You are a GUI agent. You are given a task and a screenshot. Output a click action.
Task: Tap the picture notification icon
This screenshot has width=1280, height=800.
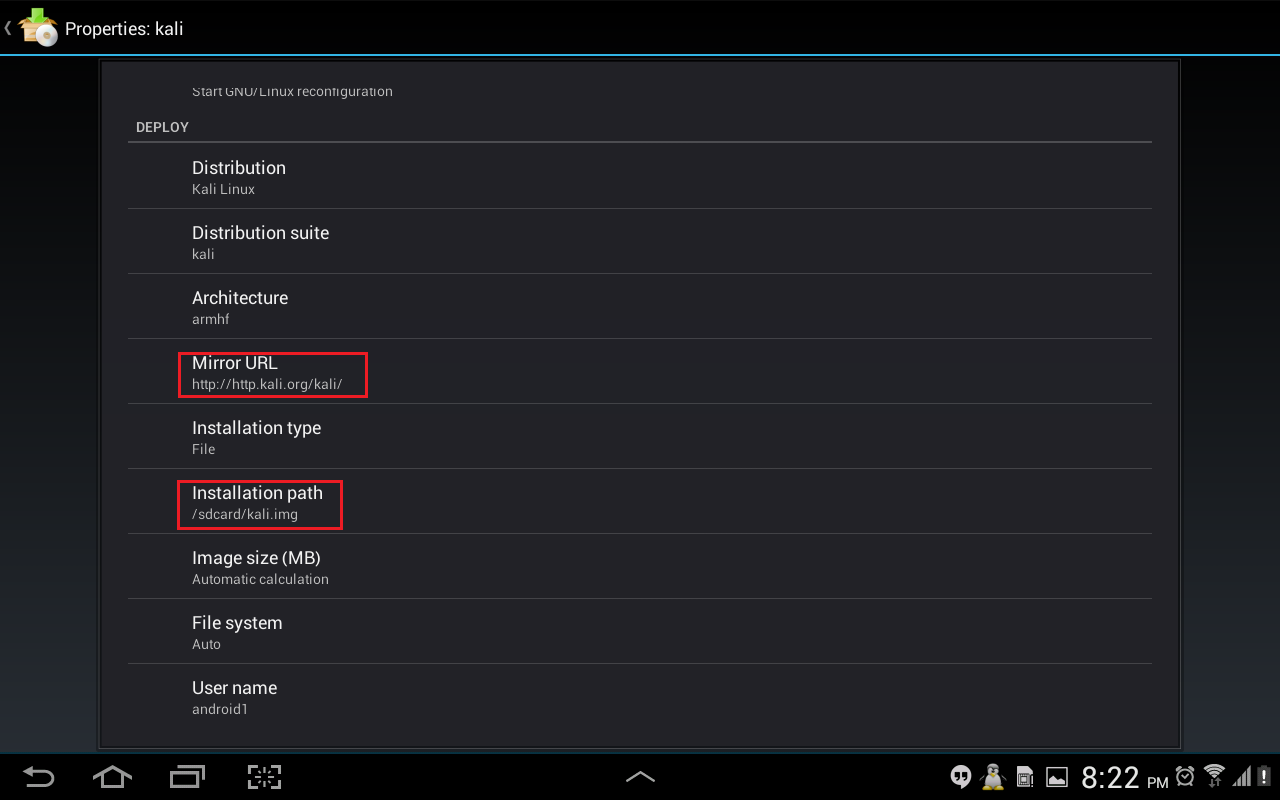click(x=1056, y=777)
